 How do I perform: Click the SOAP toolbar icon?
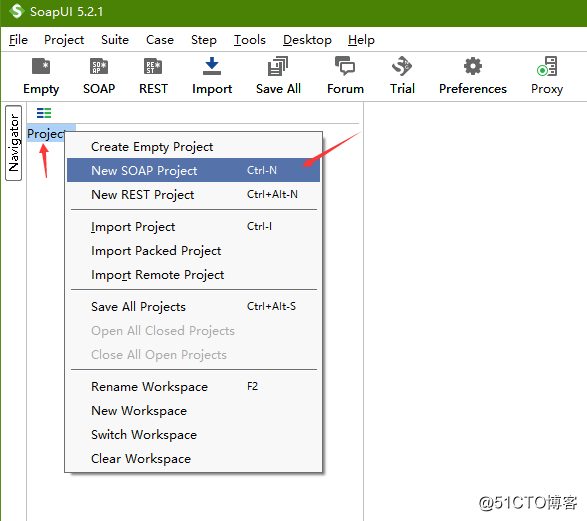[99, 67]
